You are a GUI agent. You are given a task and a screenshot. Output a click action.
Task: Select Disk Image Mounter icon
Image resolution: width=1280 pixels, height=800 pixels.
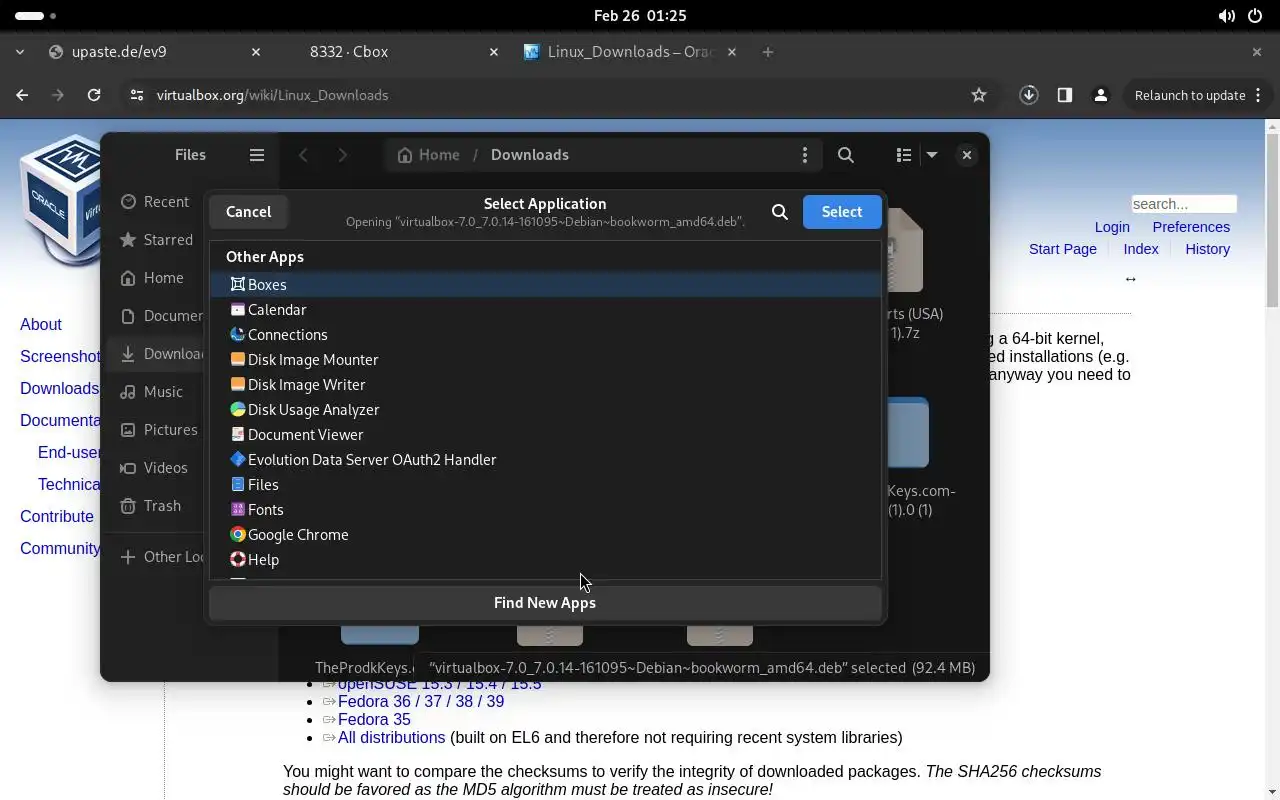tap(237, 360)
